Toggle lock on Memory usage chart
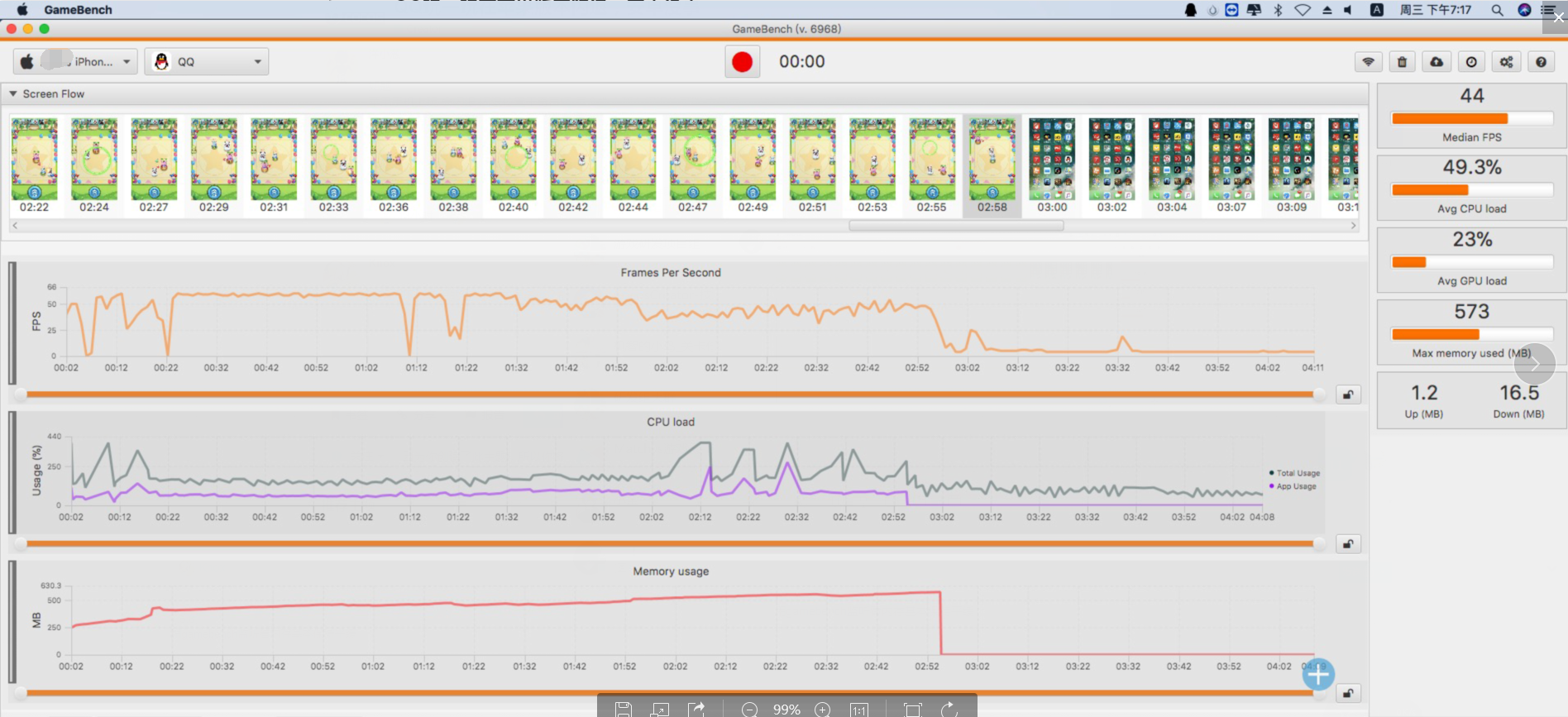Image resolution: width=1568 pixels, height=717 pixels. coord(1348,694)
